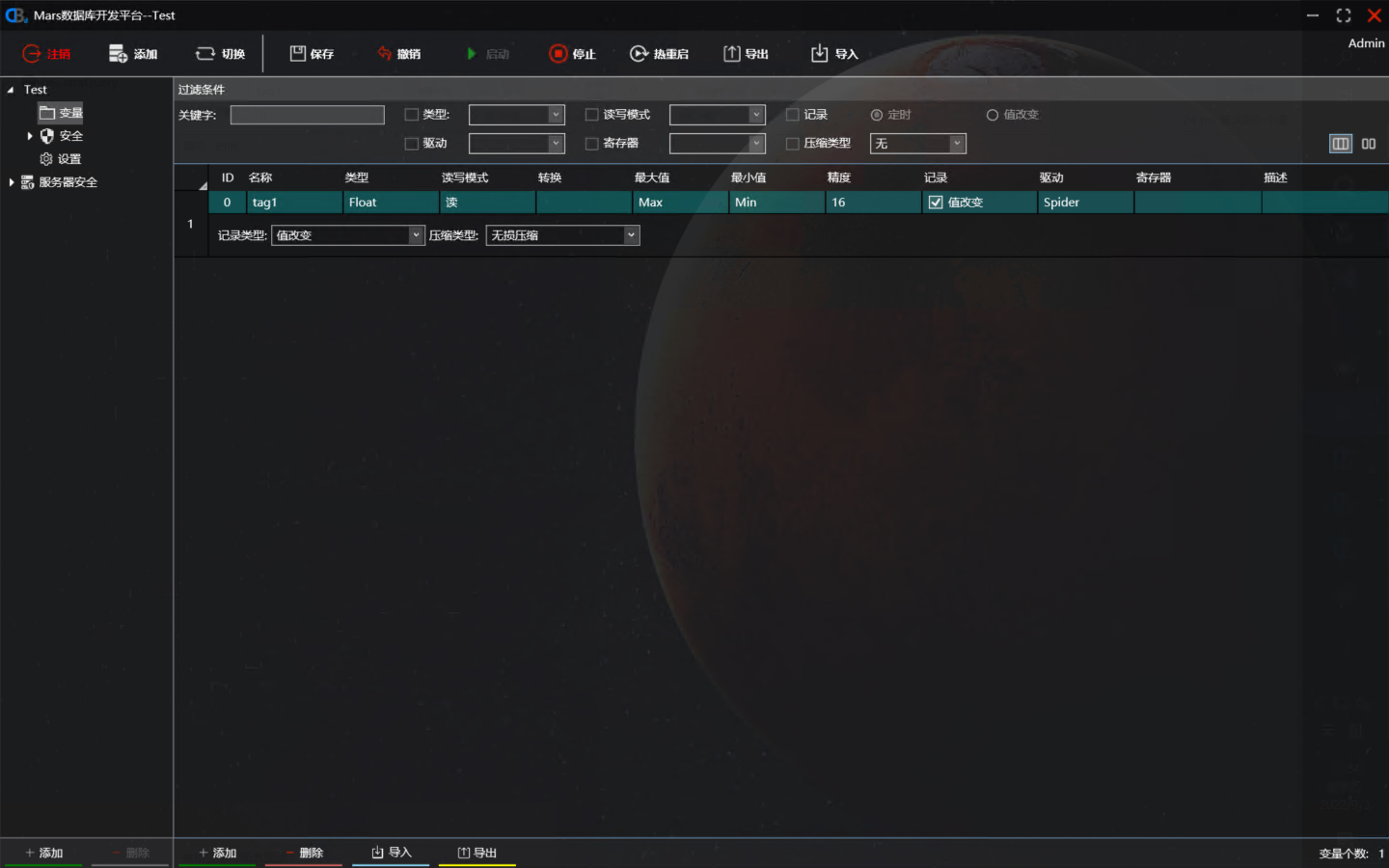This screenshot has width=1389, height=868.
Task: Enable the 类型 filter checkbox
Action: (412, 115)
